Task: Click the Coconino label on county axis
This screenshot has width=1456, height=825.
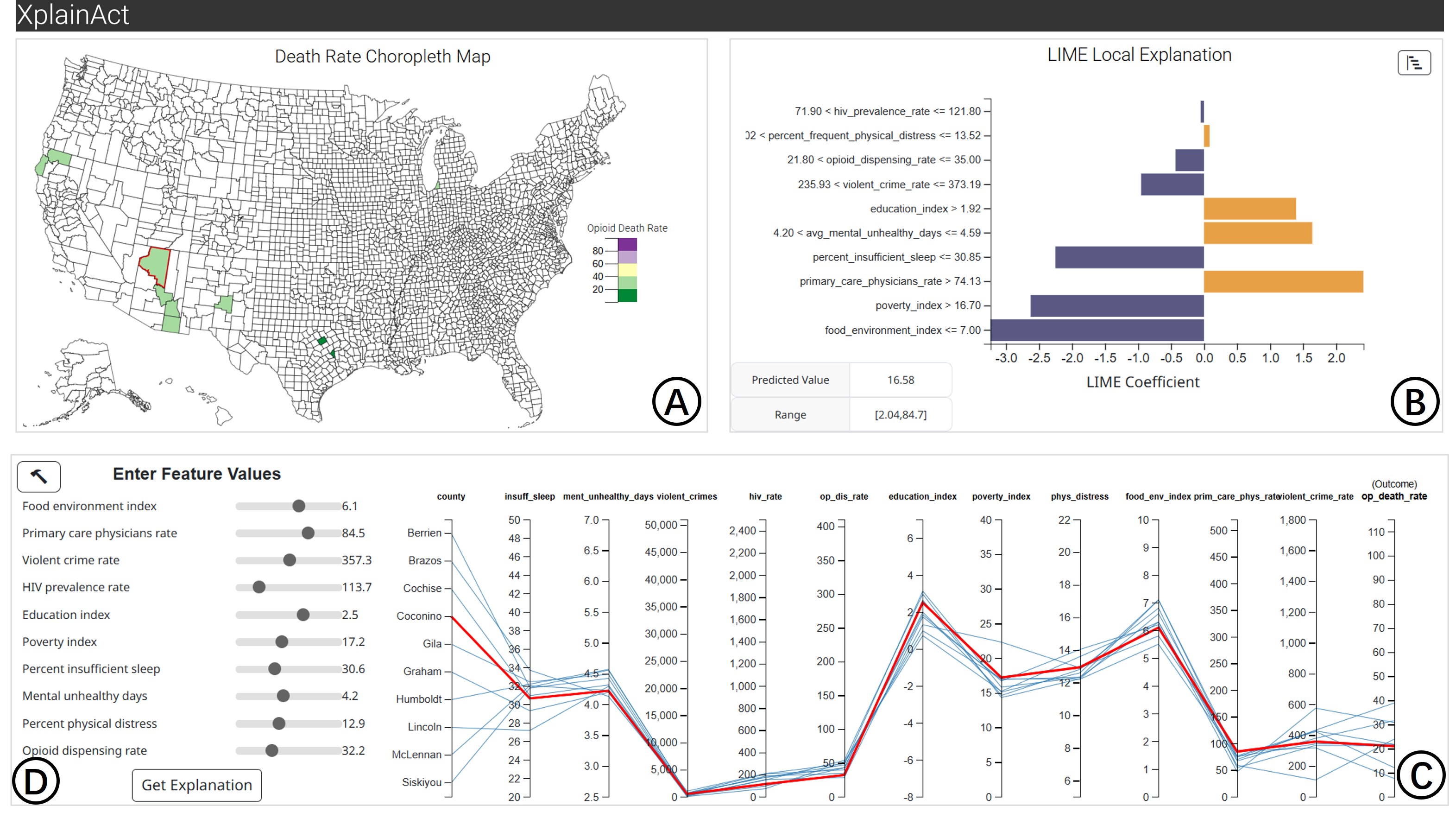Action: pos(418,616)
